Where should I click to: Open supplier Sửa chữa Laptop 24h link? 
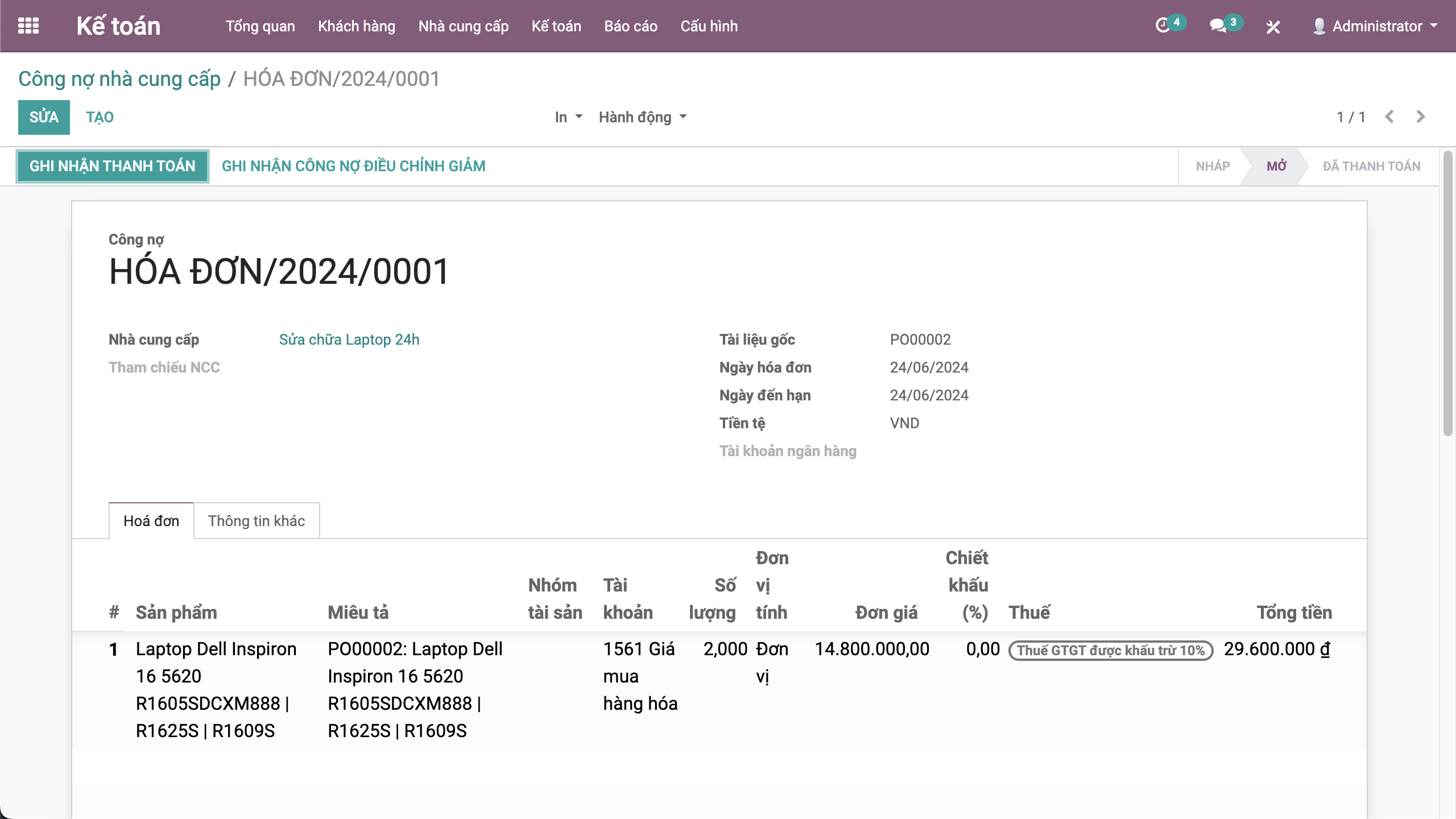349,340
